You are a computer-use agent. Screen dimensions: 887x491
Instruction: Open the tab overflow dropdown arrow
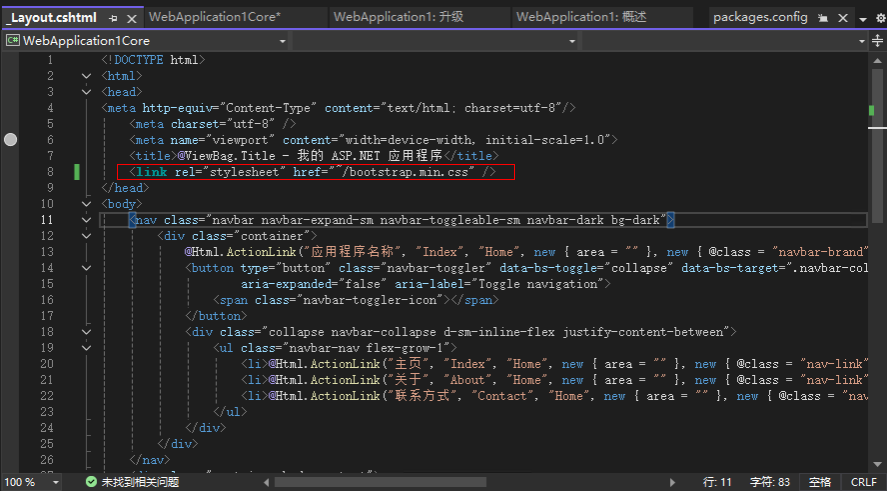861,18
